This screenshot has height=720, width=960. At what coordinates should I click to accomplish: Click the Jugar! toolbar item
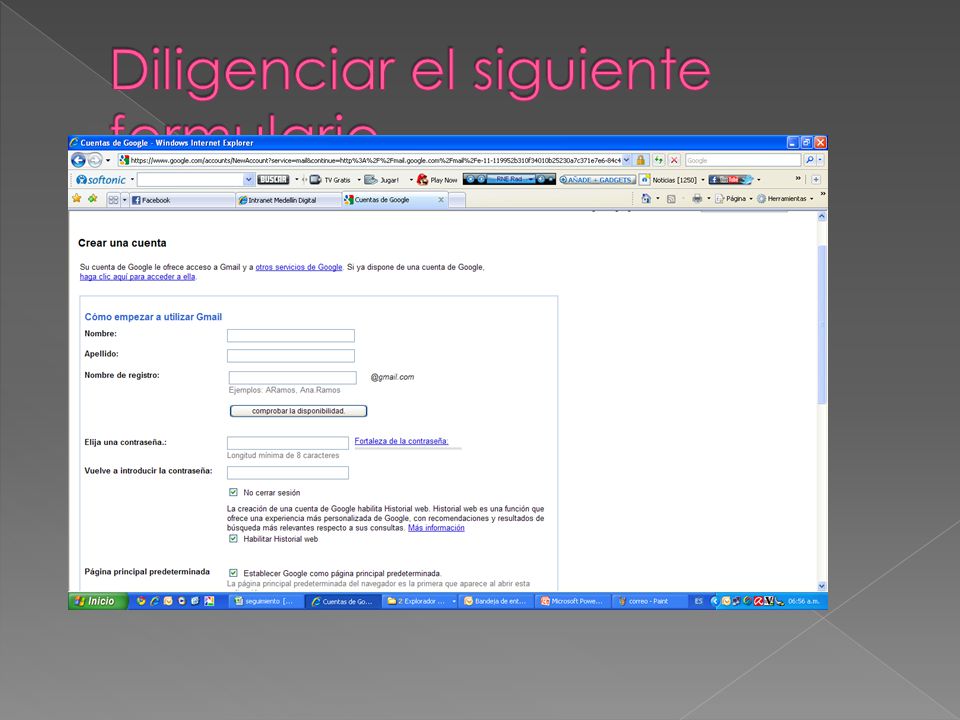[382, 180]
